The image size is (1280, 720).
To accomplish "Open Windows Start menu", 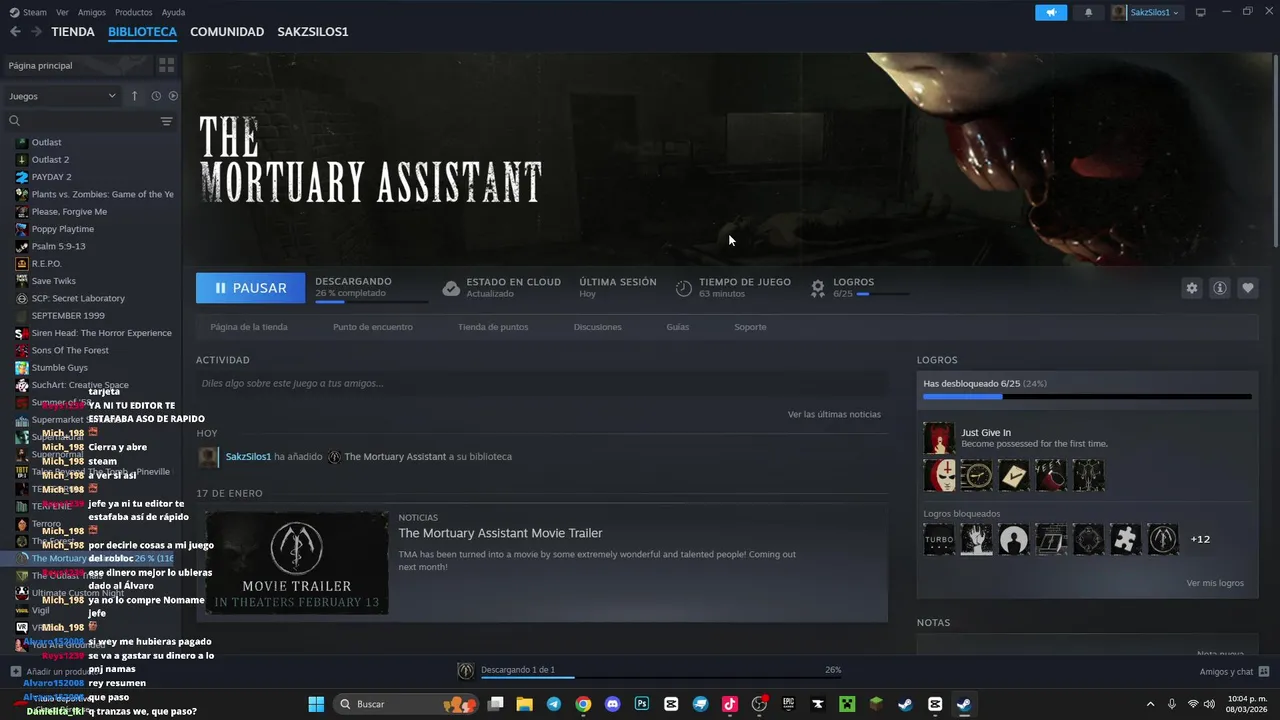I will 316,704.
